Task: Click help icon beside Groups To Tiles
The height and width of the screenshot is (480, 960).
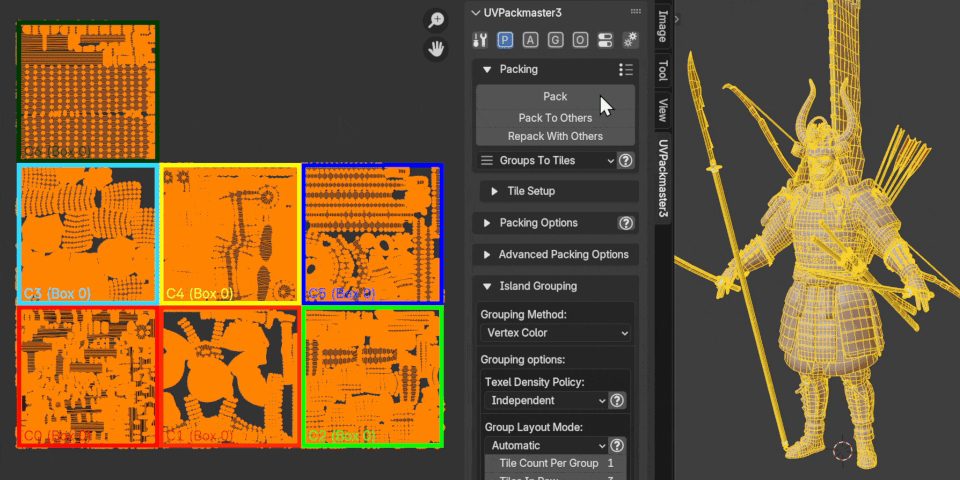Action: click(x=626, y=160)
